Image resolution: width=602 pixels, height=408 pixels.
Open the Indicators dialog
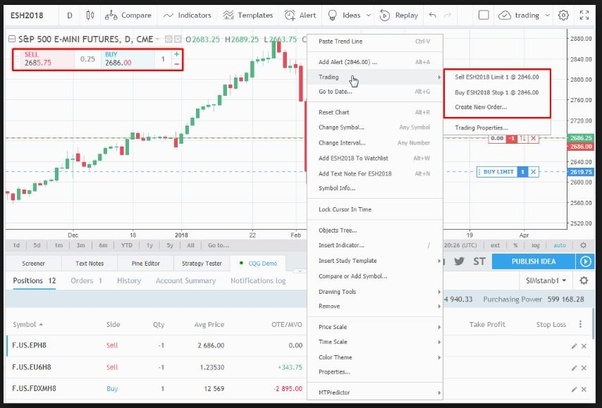click(x=187, y=15)
